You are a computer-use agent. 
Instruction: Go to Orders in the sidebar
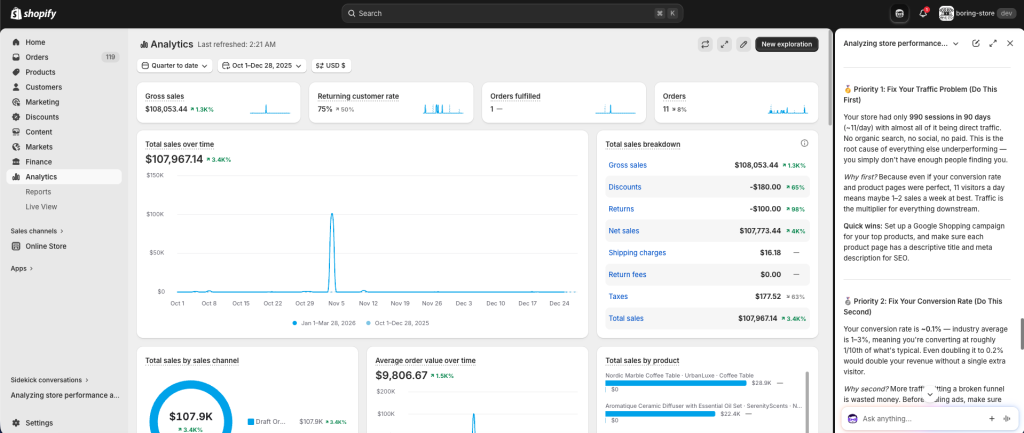click(37, 57)
